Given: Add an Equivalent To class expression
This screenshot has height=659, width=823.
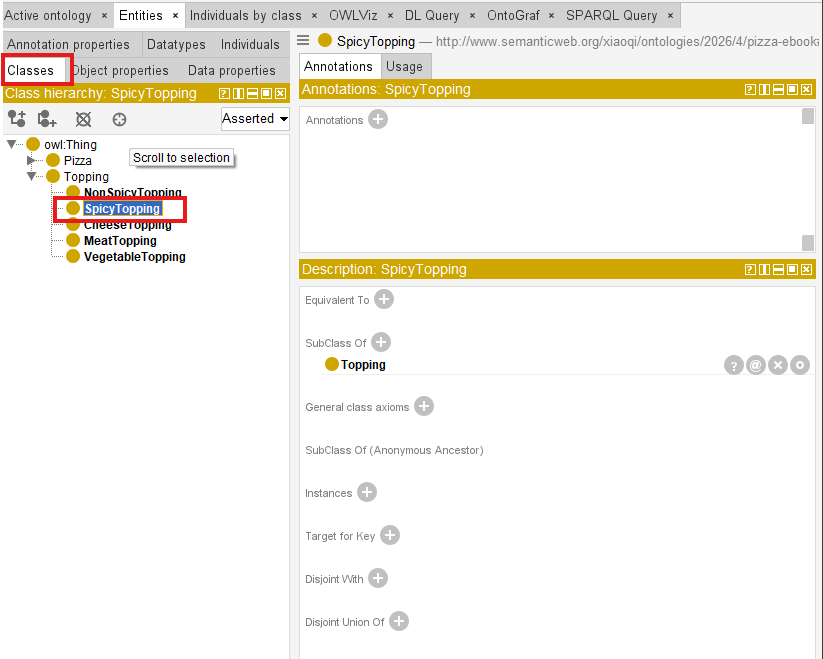Looking at the screenshot, I should [x=384, y=300].
